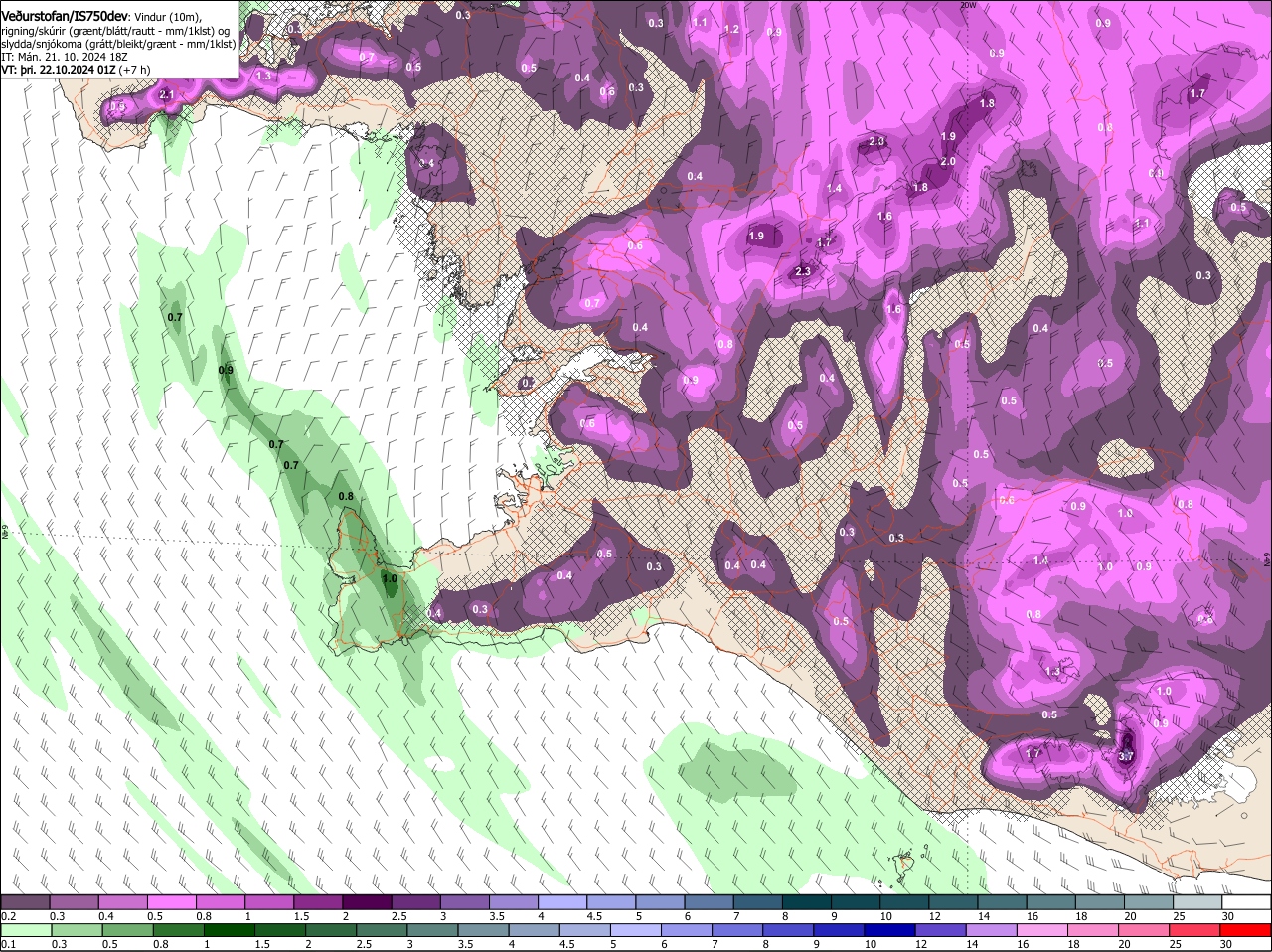Click the 'slydda/snjókoma' legend description line

coord(118,44)
